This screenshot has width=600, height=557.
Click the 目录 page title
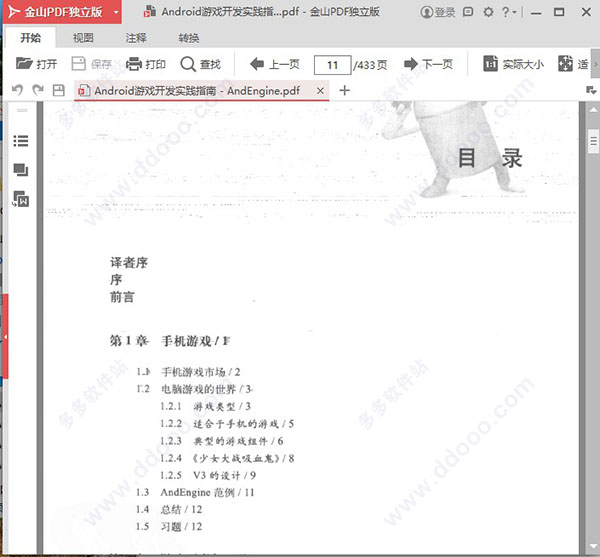[490, 158]
